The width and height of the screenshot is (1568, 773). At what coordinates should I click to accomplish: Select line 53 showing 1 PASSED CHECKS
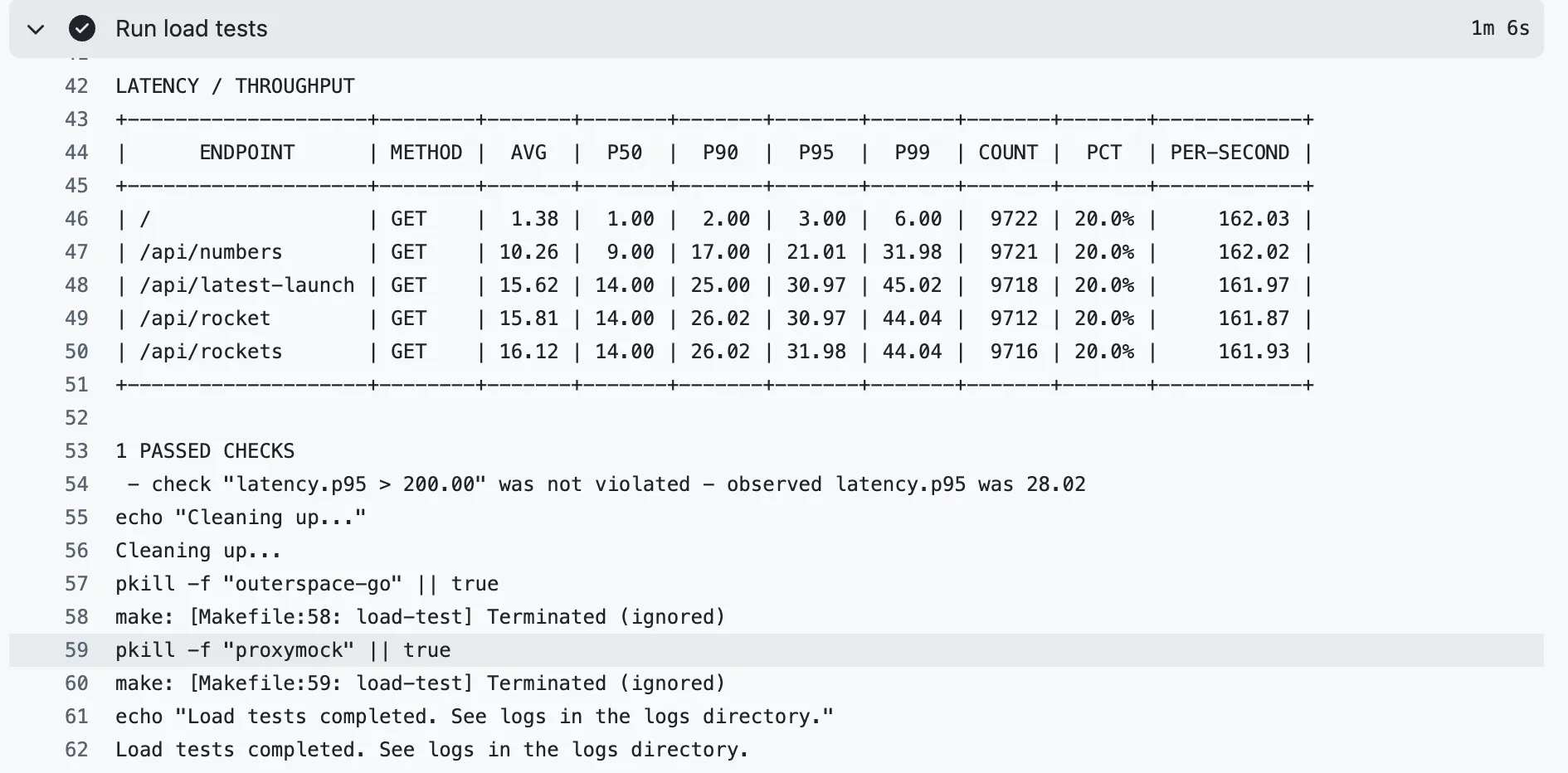click(x=75, y=450)
